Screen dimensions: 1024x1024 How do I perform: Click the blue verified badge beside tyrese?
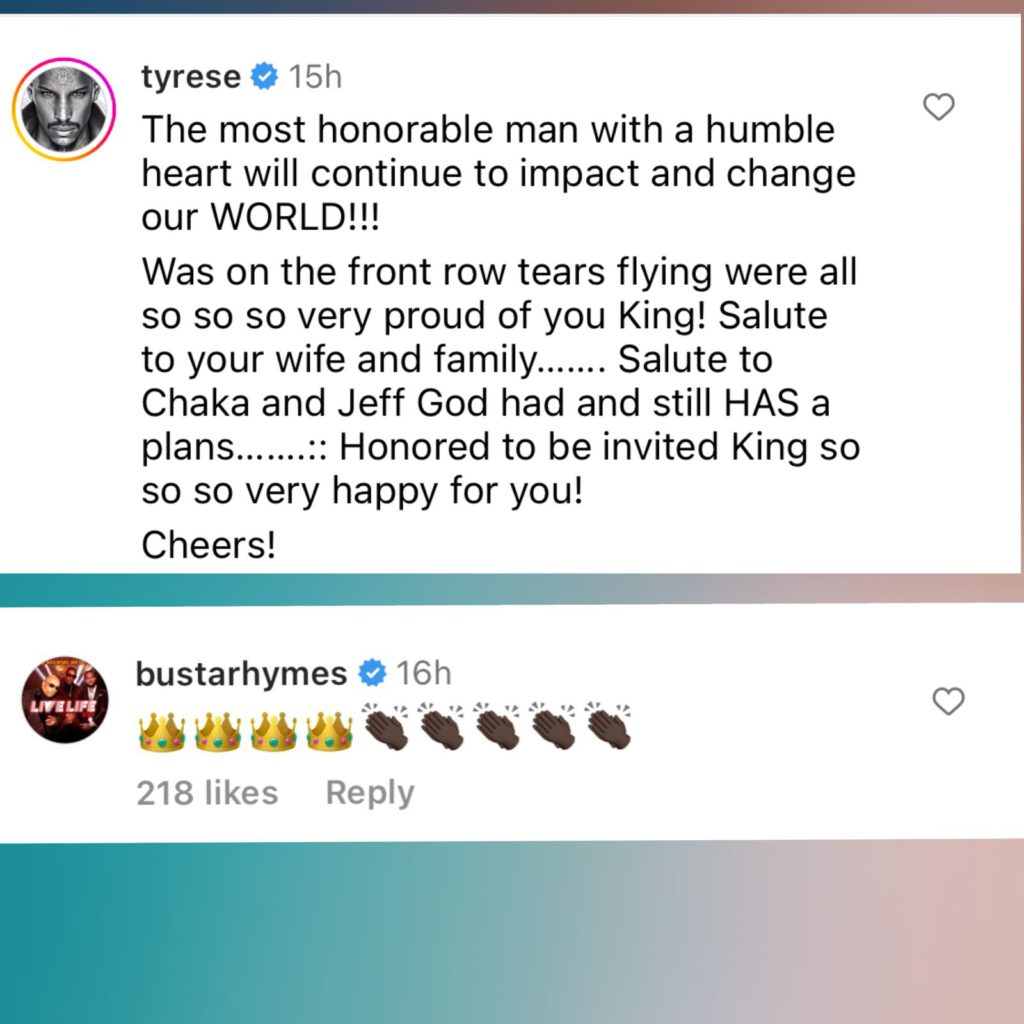(x=264, y=76)
